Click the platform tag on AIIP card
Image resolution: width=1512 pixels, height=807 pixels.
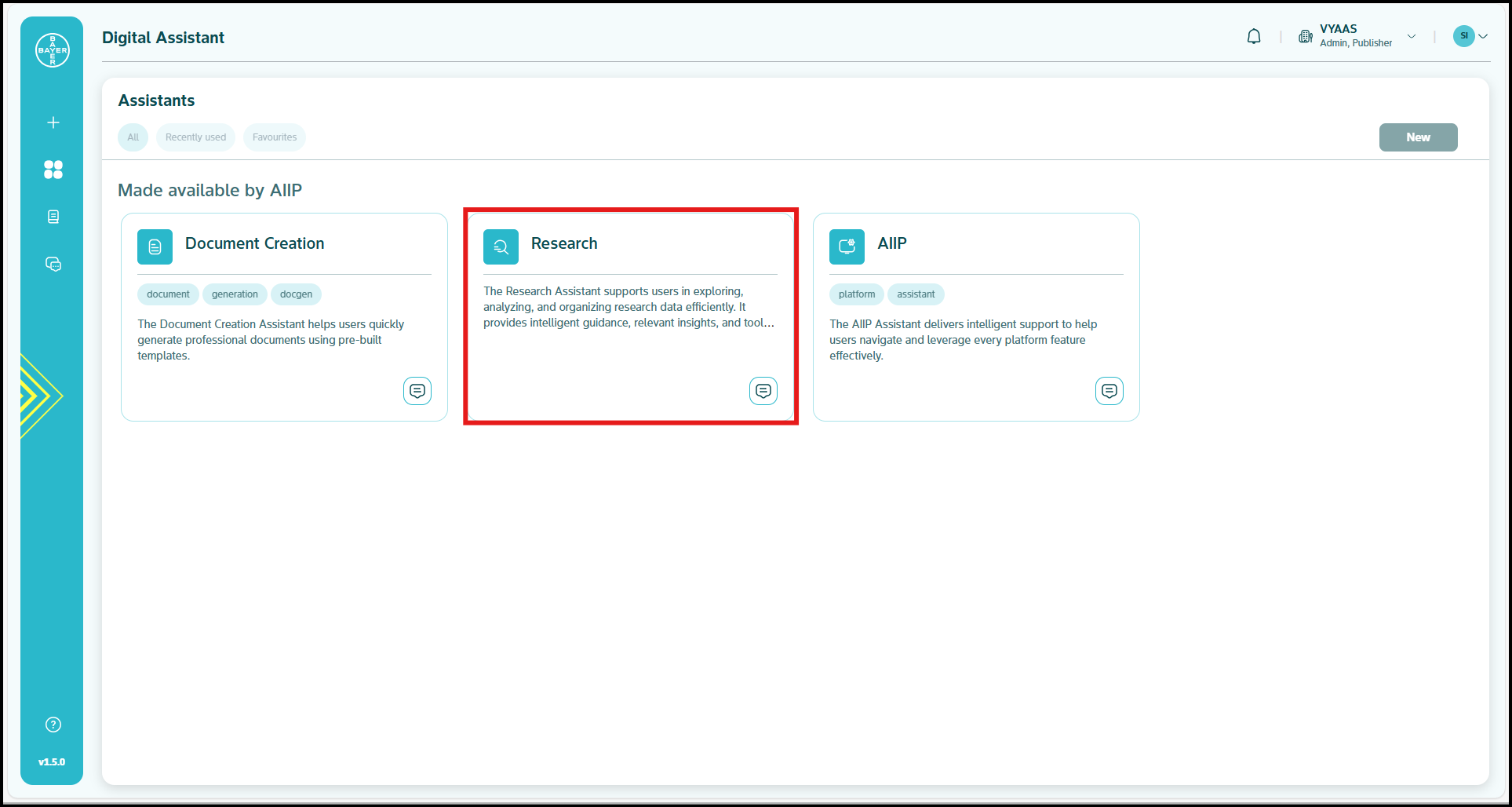tap(856, 294)
